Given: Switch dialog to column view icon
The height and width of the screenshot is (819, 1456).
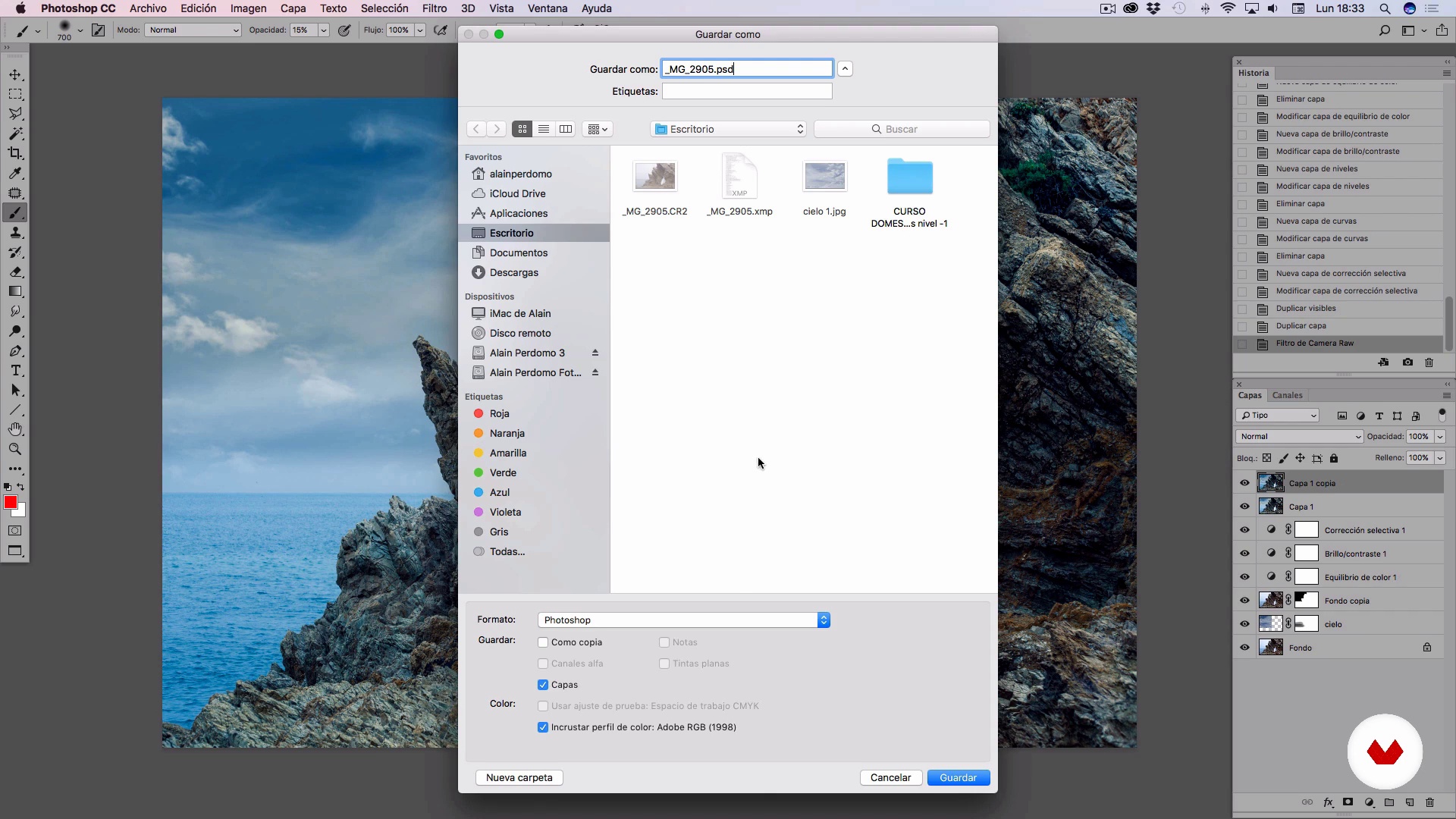Looking at the screenshot, I should (x=566, y=129).
